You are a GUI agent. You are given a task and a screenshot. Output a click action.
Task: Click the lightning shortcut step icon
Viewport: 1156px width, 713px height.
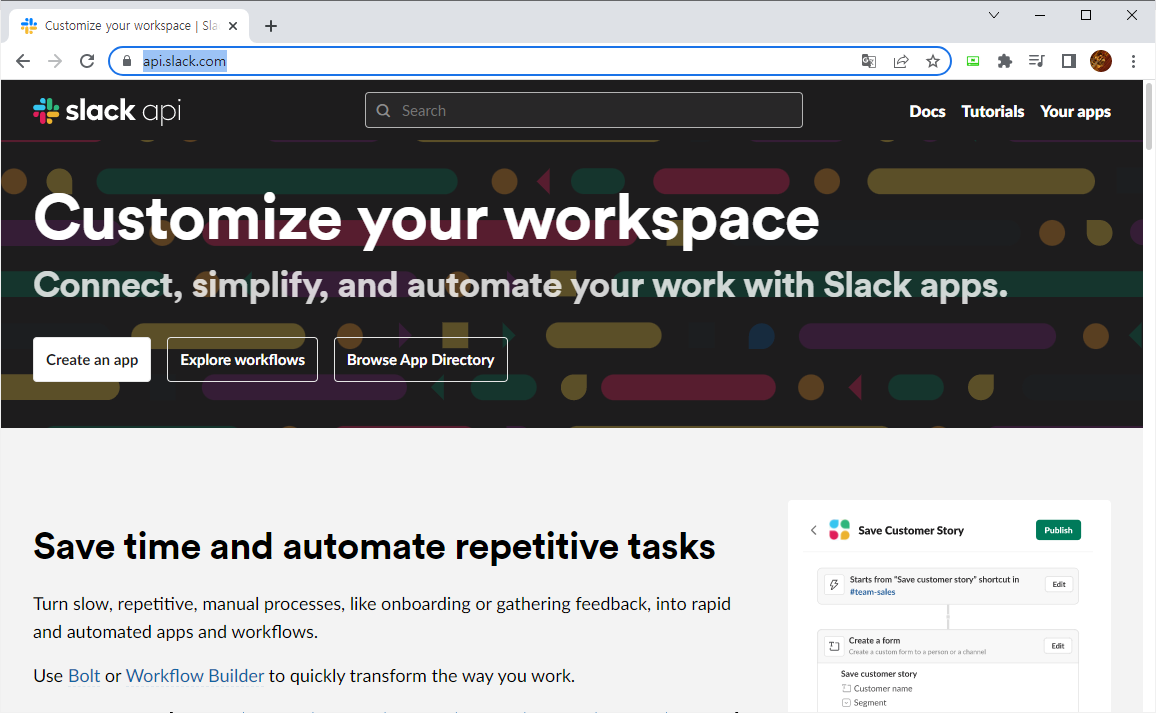[834, 585]
